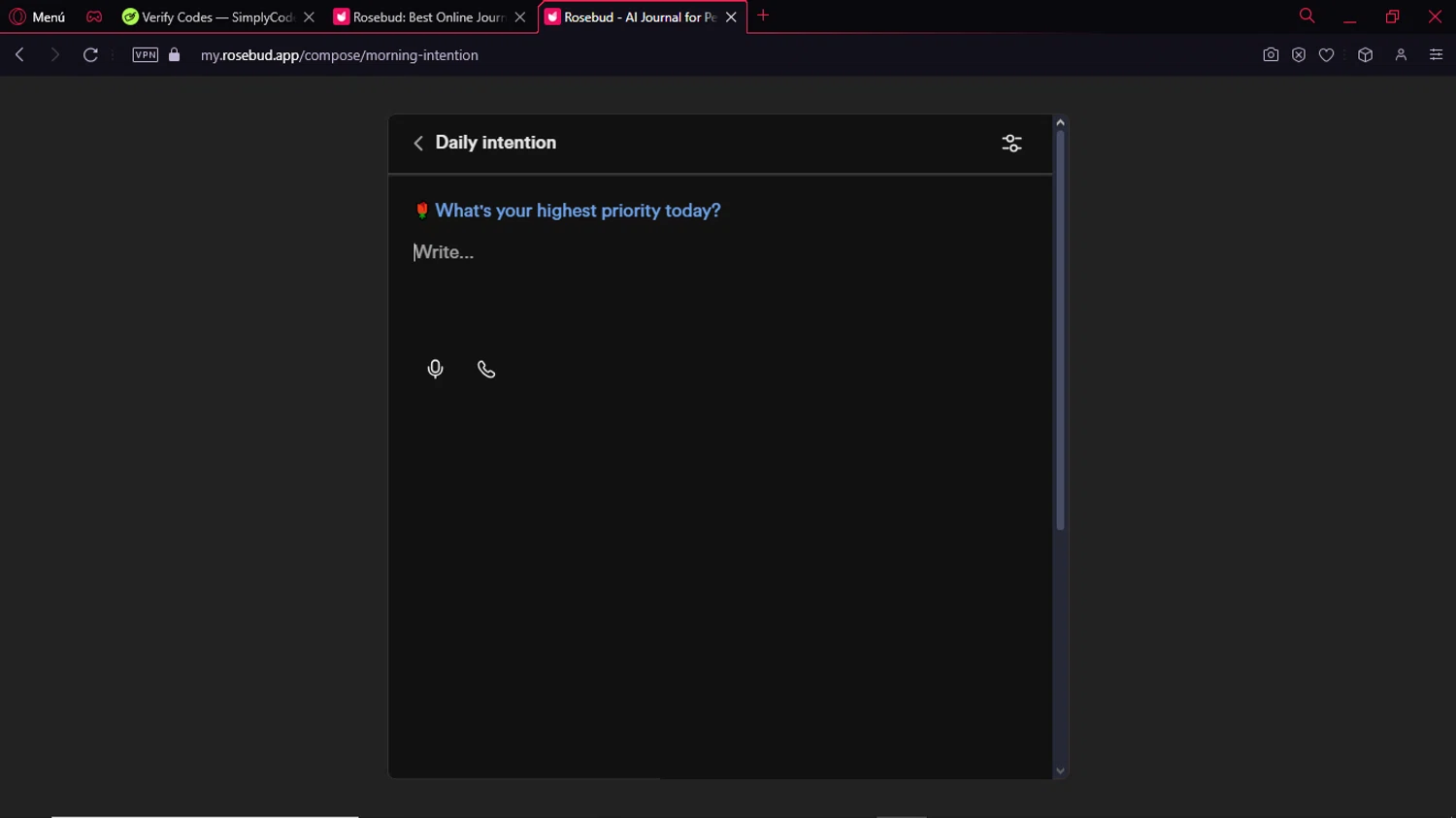Go back using the arrow beside Daily intention
This screenshot has width=1456, height=818.
418,144
